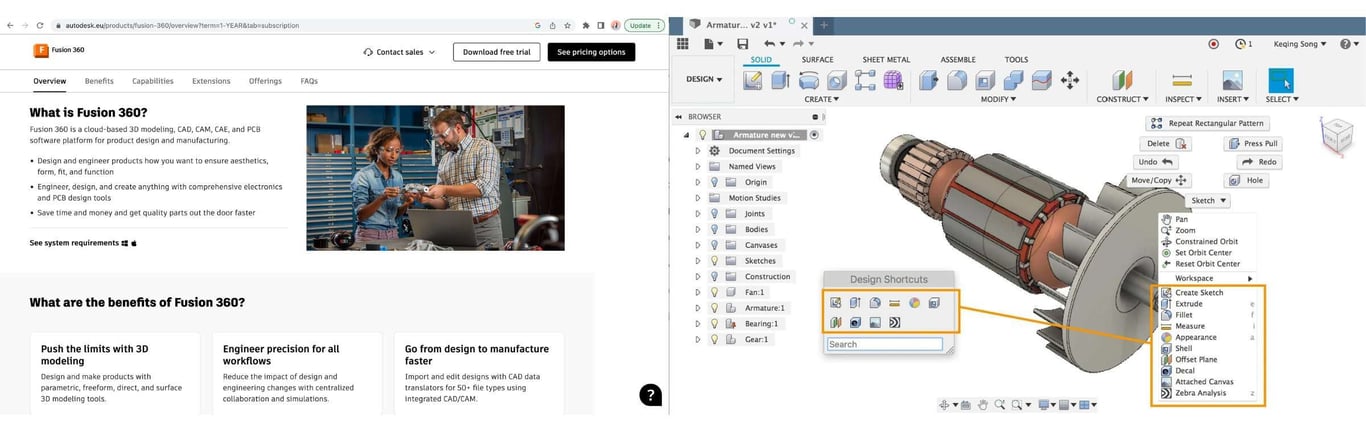
Task: Select the Shell icon in Modify group
Action: (985, 81)
